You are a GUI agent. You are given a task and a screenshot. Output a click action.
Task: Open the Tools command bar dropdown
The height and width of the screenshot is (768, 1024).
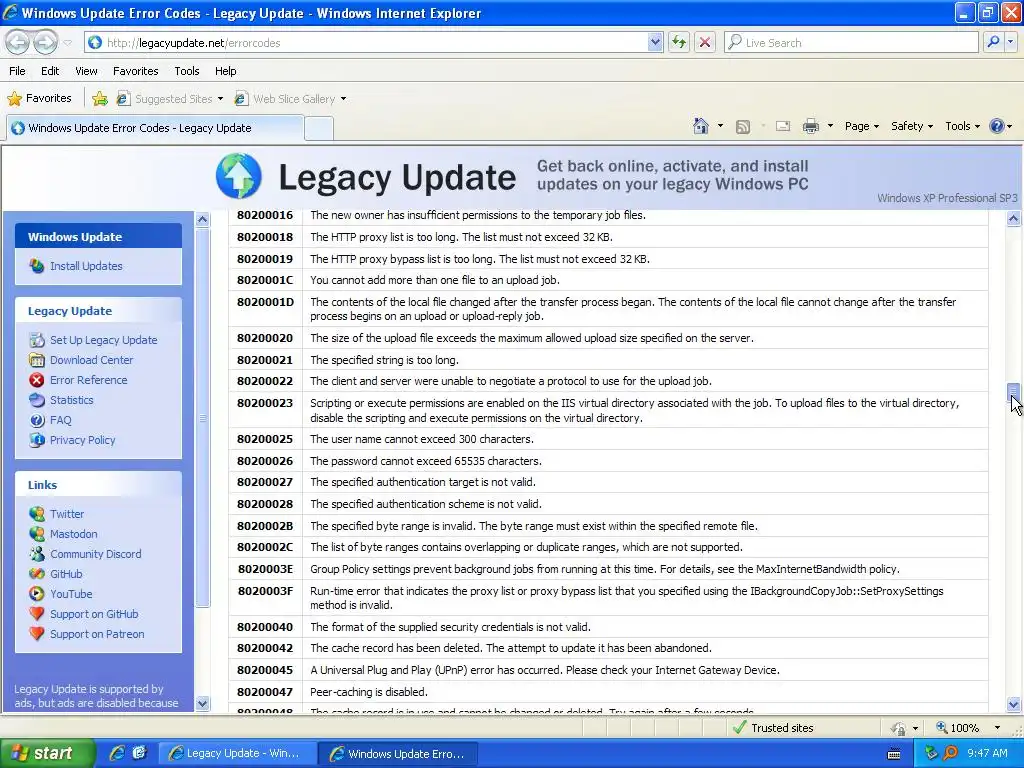[963, 126]
